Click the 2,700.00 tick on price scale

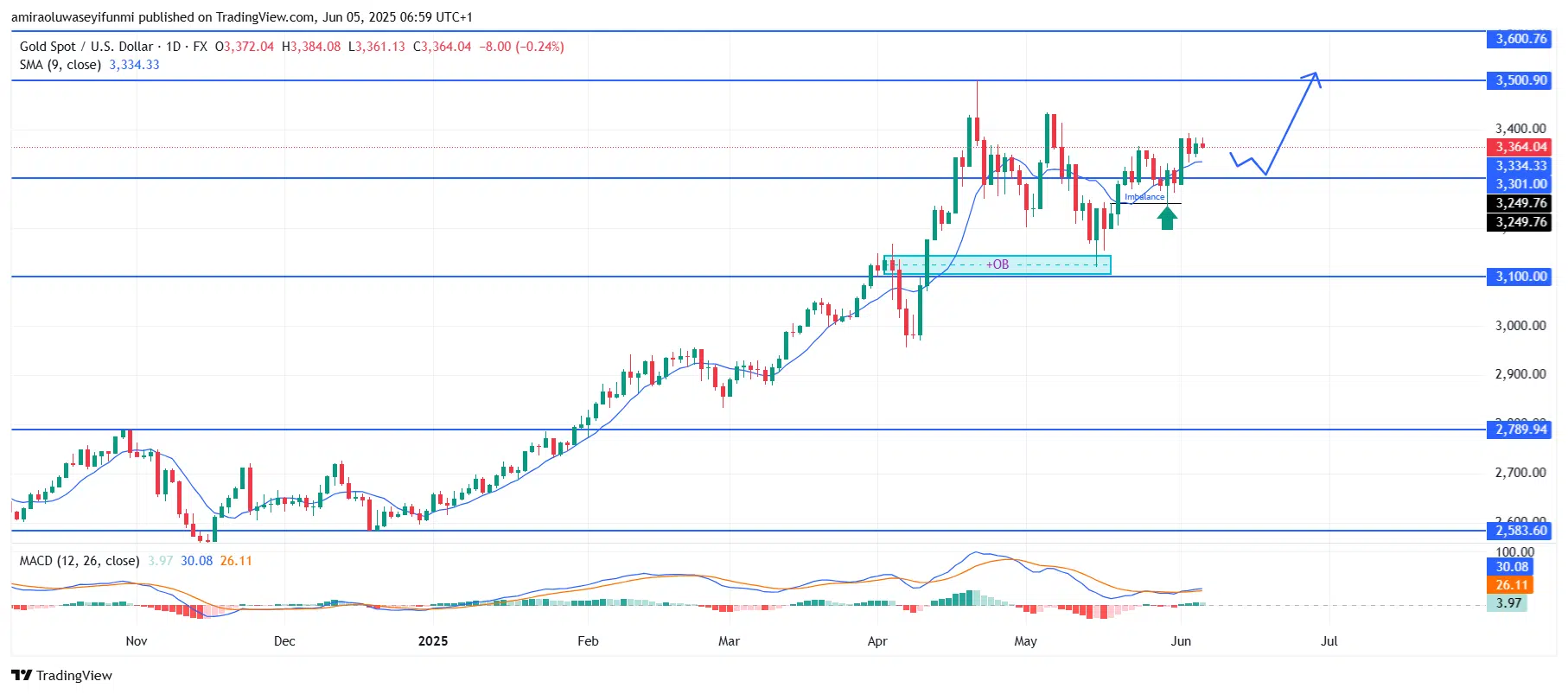1520,473
